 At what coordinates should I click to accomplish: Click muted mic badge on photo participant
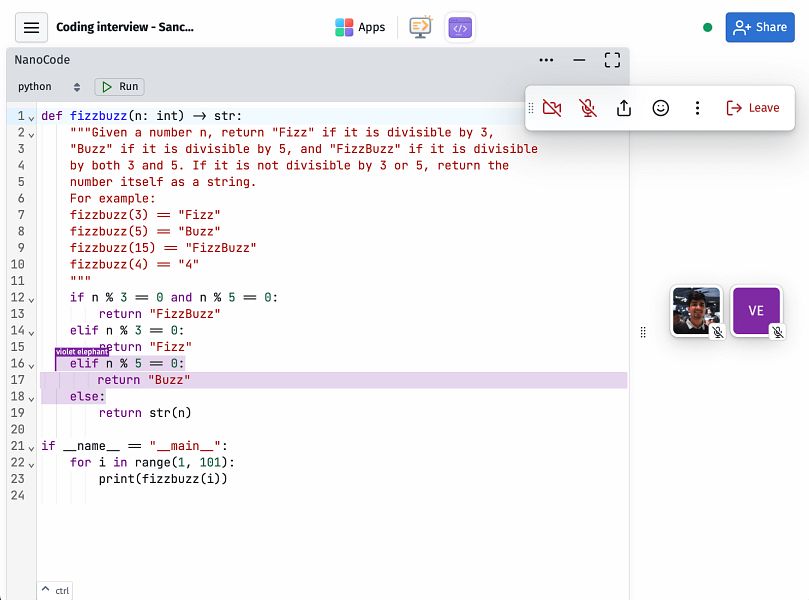(x=717, y=332)
